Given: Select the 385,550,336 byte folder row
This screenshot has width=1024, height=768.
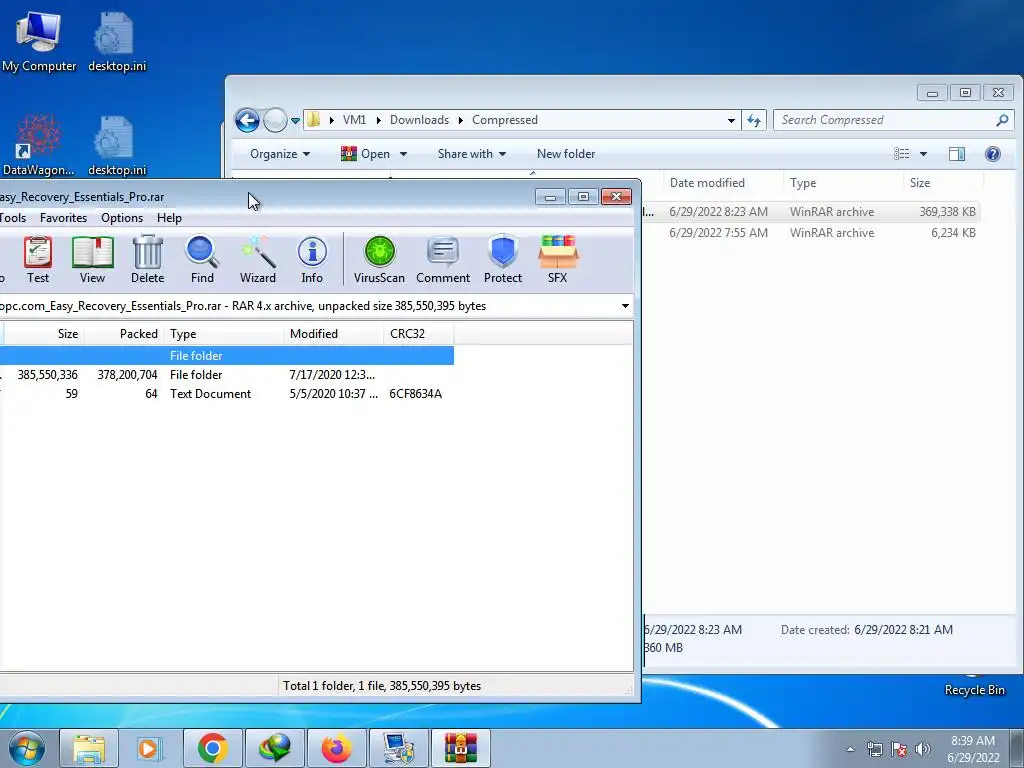Looking at the screenshot, I should (x=227, y=375).
